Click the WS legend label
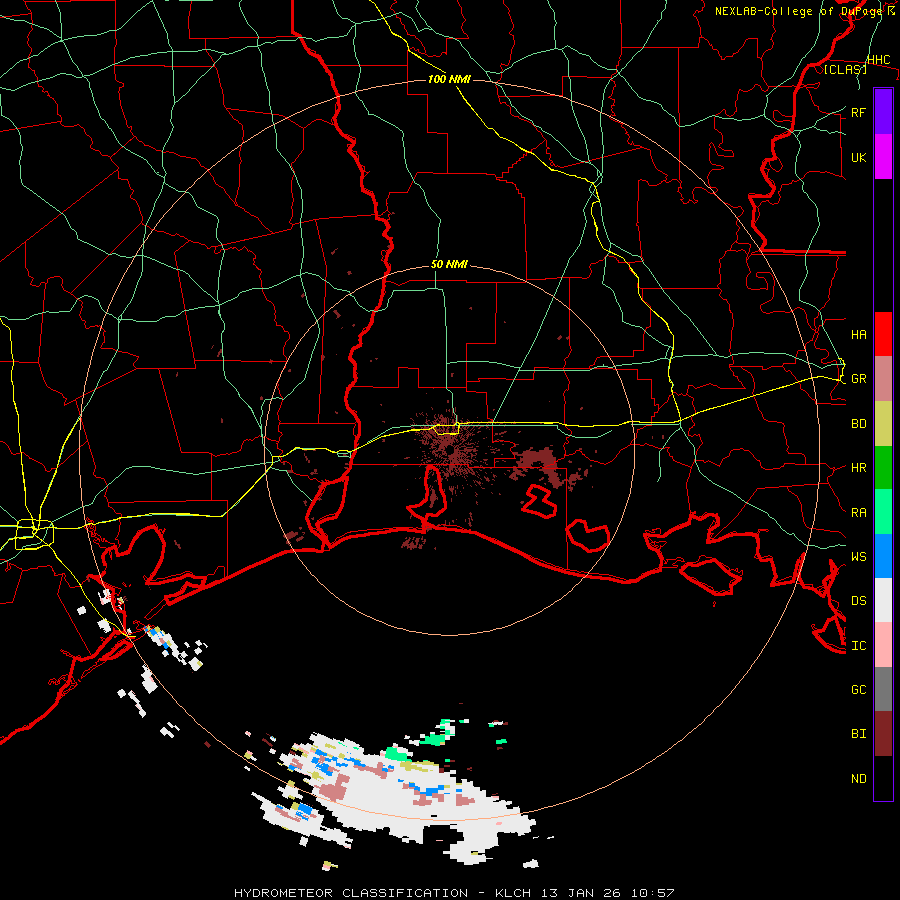 859,557
